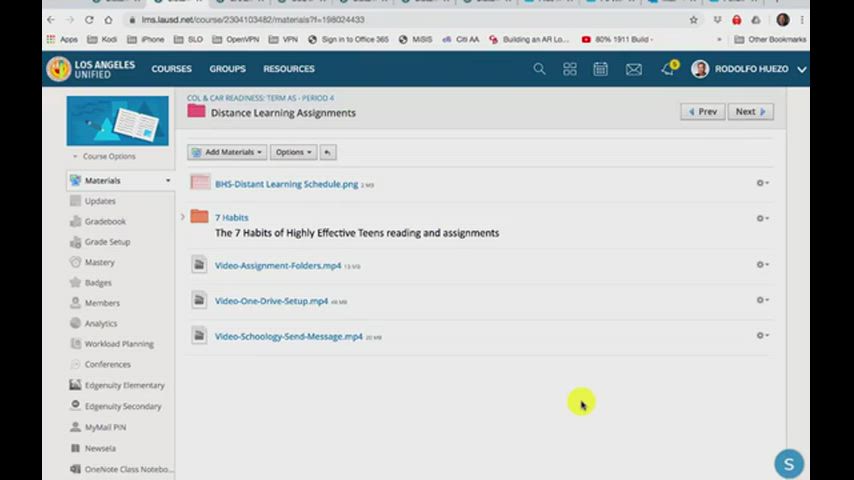Screen dimensions: 854x480
Task: Open the GROUPS menu in top navigation
Action: click(x=227, y=69)
